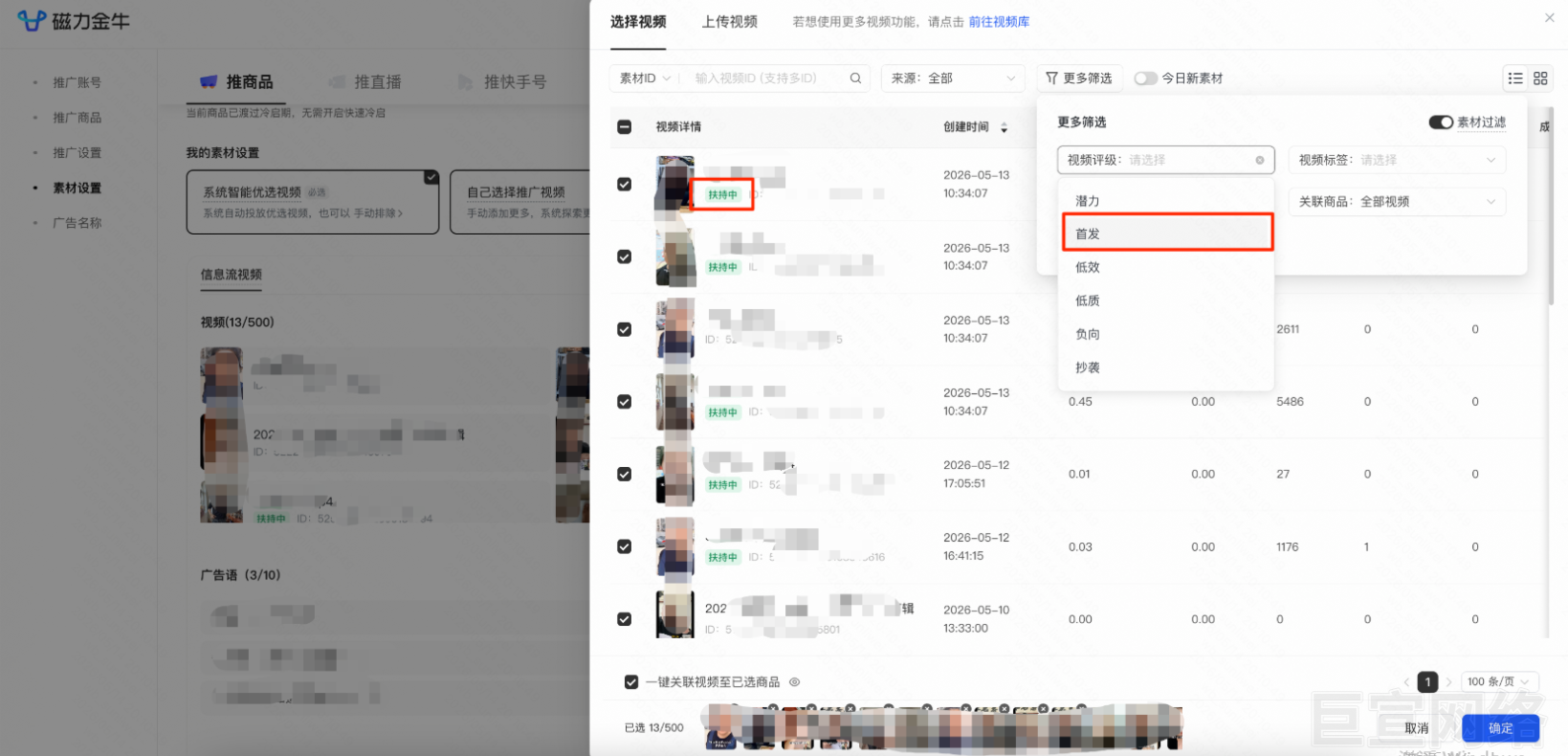Select 首发 rating option
Image resolution: width=1568 pixels, height=756 pixels.
(1165, 233)
